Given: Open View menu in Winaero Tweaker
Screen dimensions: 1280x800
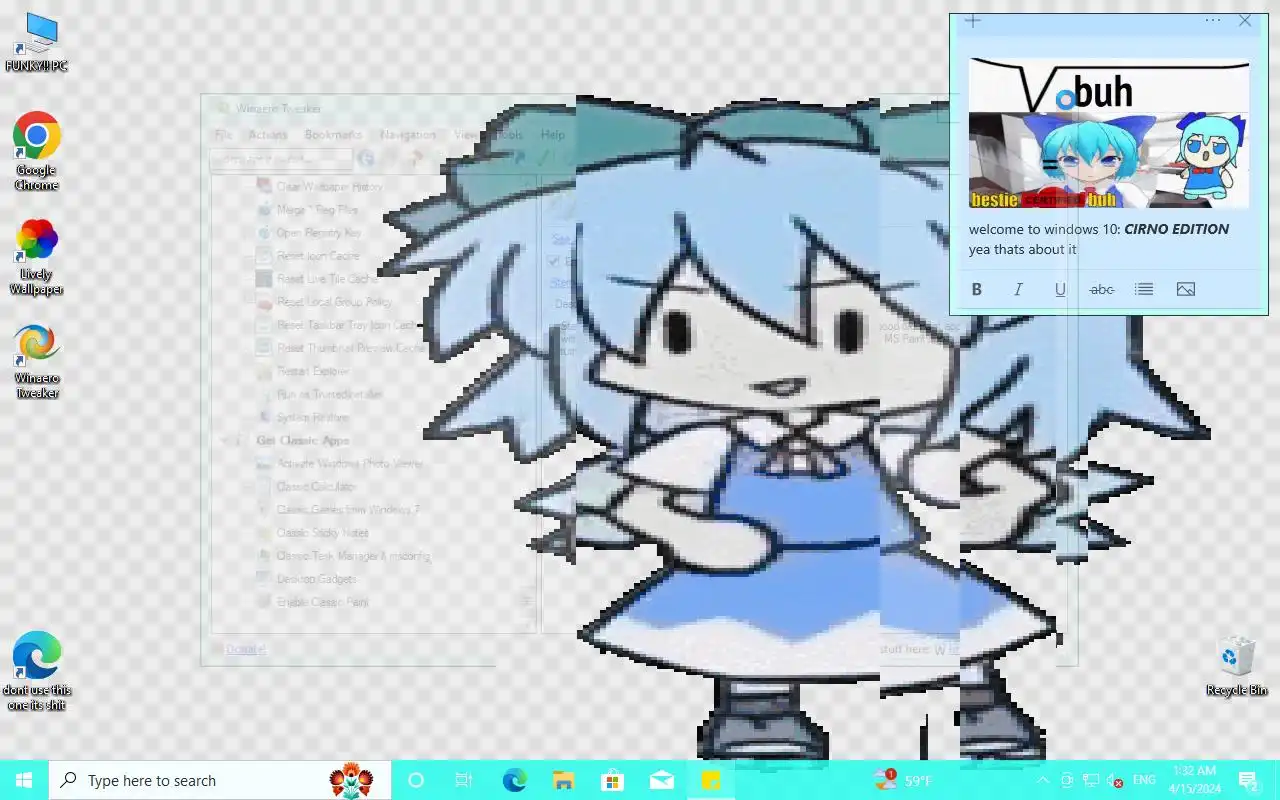Looking at the screenshot, I should point(466,135).
